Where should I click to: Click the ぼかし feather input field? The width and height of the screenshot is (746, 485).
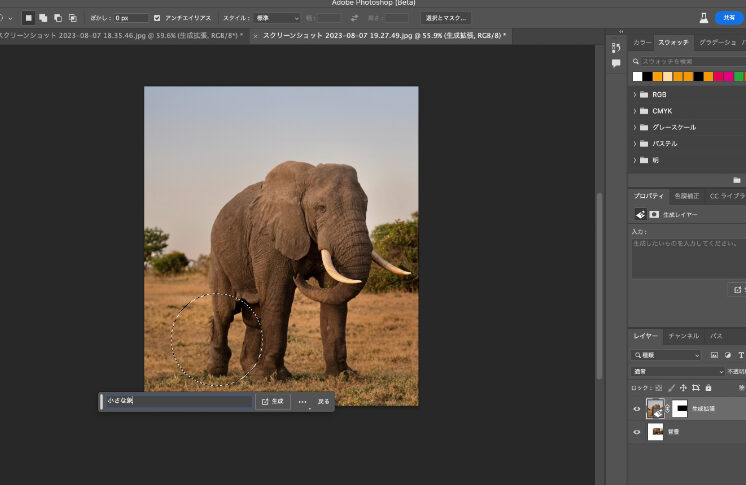[x=131, y=18]
